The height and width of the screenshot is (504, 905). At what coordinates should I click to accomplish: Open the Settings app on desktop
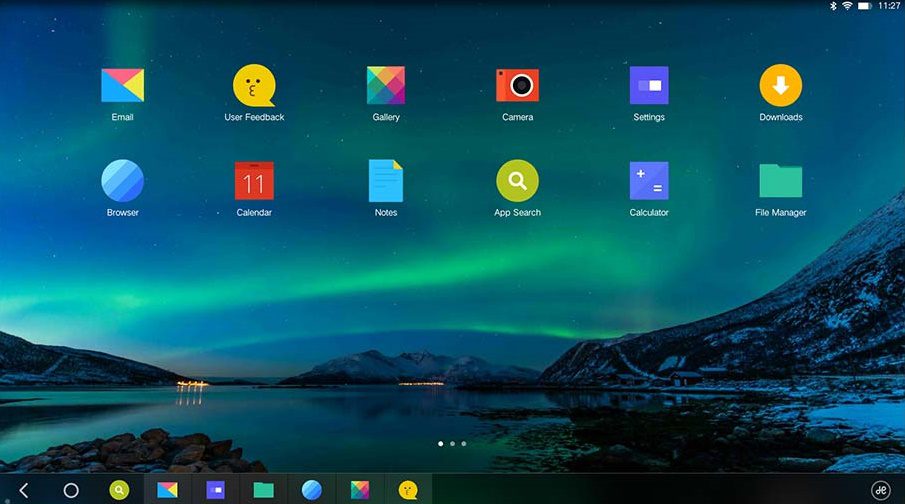coord(649,85)
